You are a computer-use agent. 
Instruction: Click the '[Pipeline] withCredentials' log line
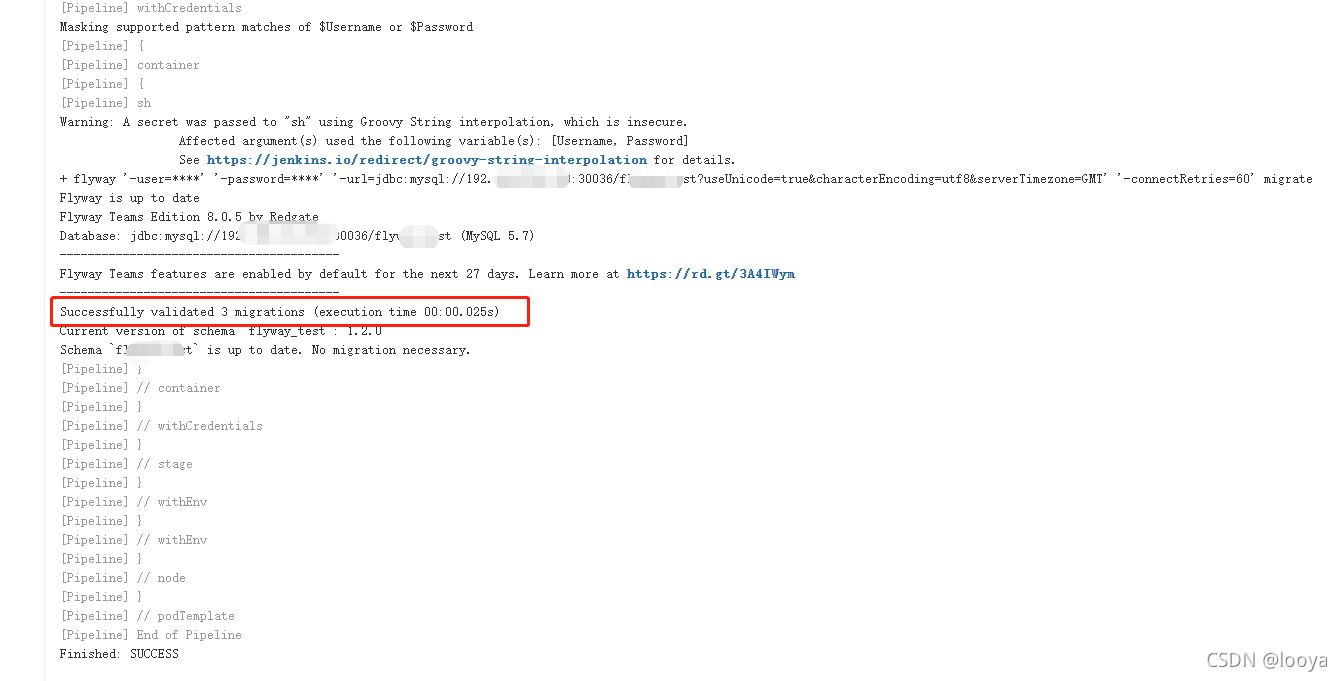pyautogui.click(x=151, y=8)
